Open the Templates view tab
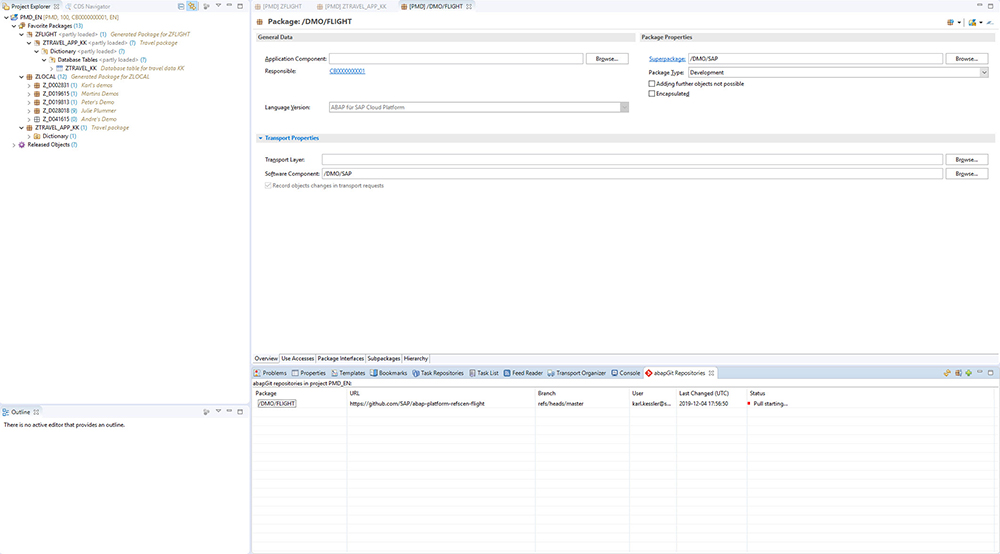The height and width of the screenshot is (554, 1000). click(x=348, y=373)
